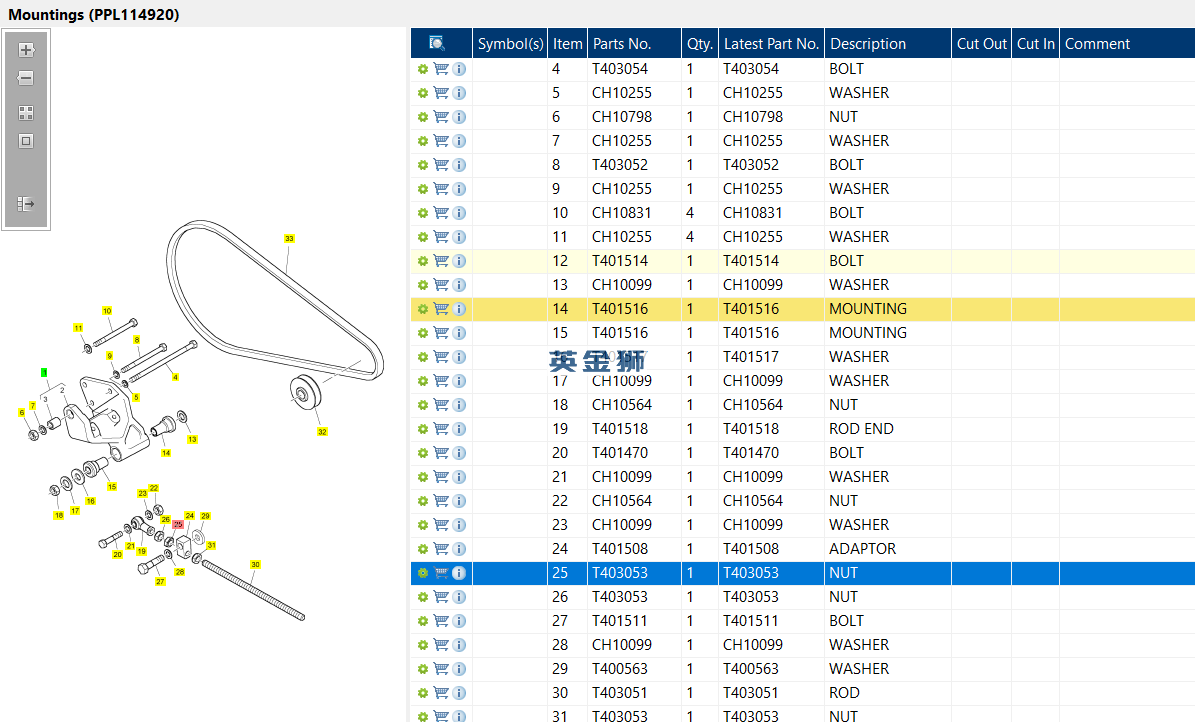Click gear icon for item 4 BOLT
Image resolution: width=1195 pixels, height=722 pixels.
click(423, 69)
